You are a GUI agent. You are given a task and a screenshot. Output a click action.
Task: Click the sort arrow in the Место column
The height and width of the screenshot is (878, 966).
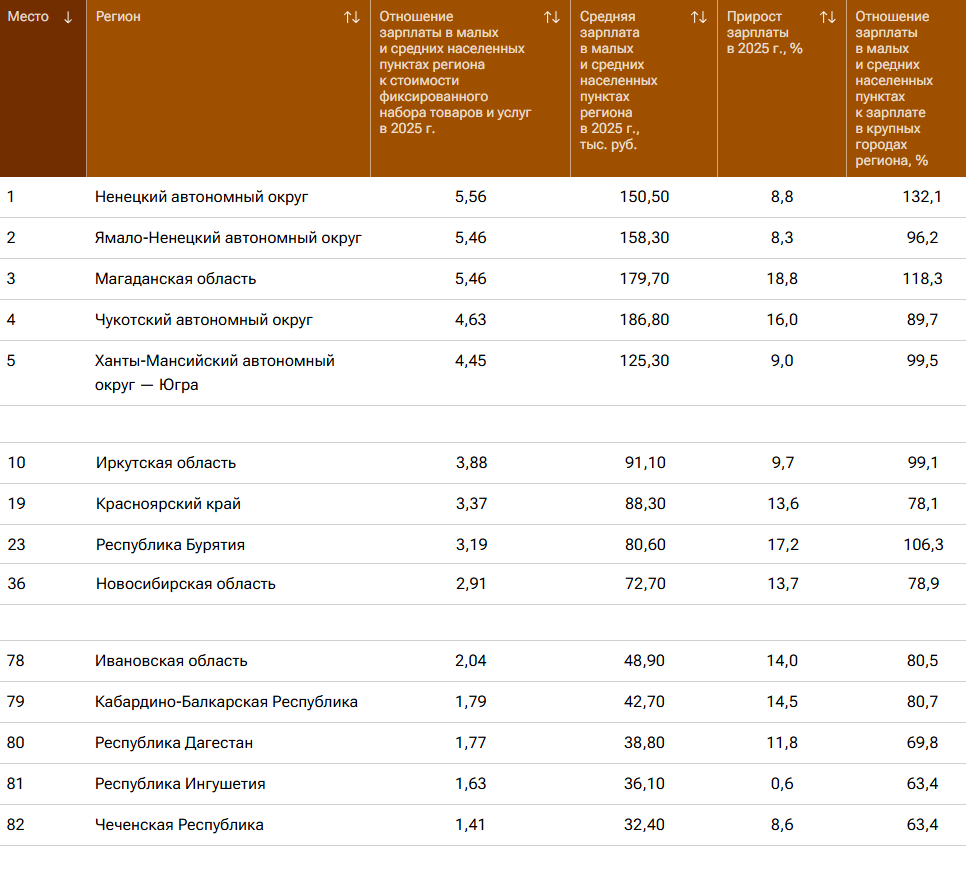click(x=68, y=17)
